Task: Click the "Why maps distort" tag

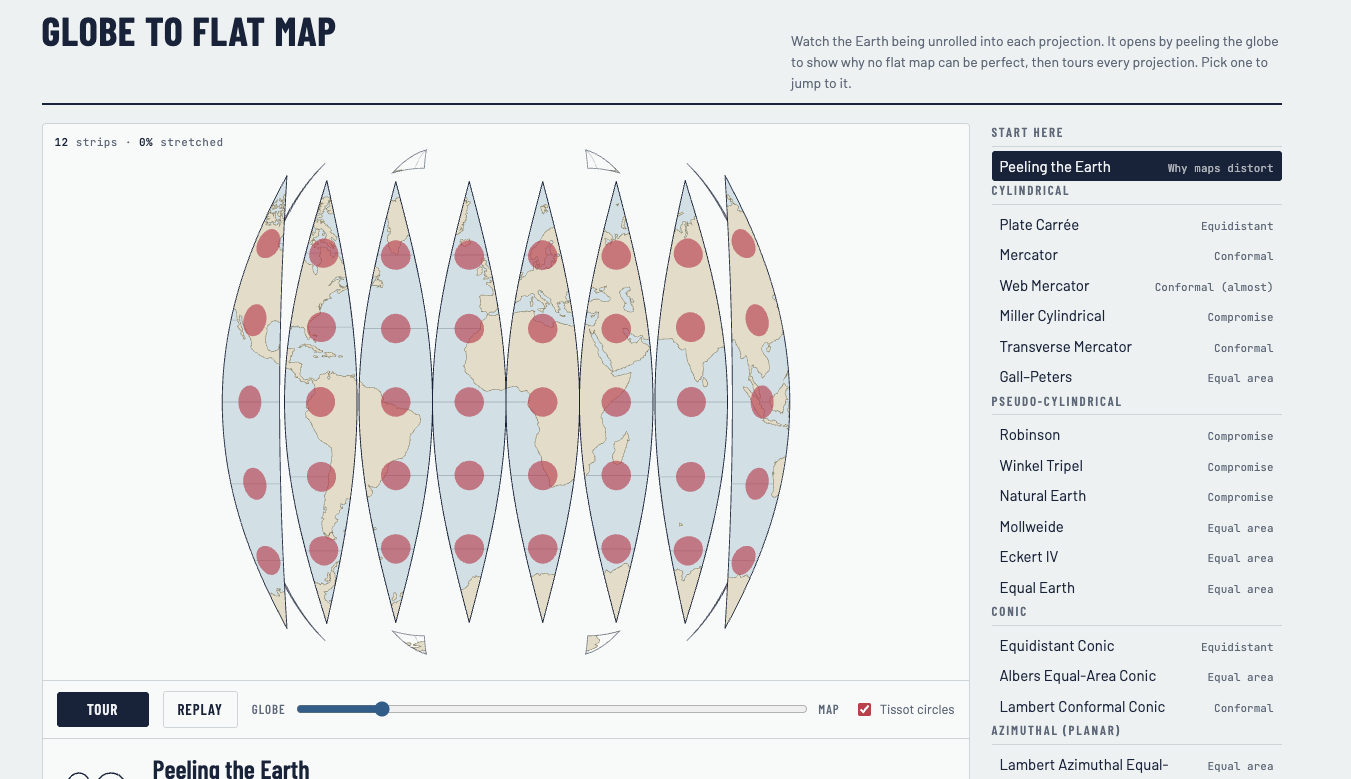Action: pyautogui.click(x=1220, y=168)
